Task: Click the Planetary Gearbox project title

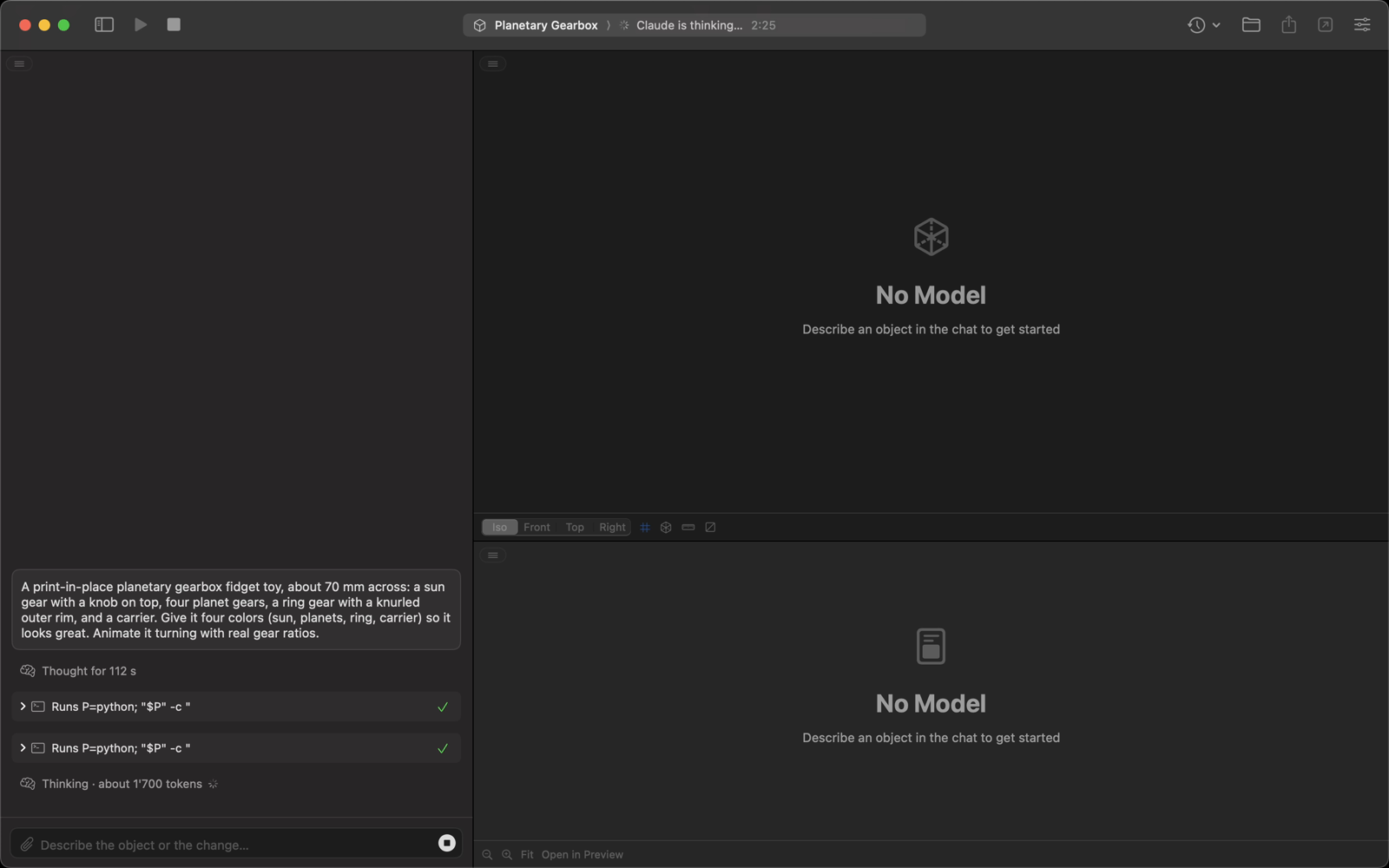Action: tap(545, 25)
